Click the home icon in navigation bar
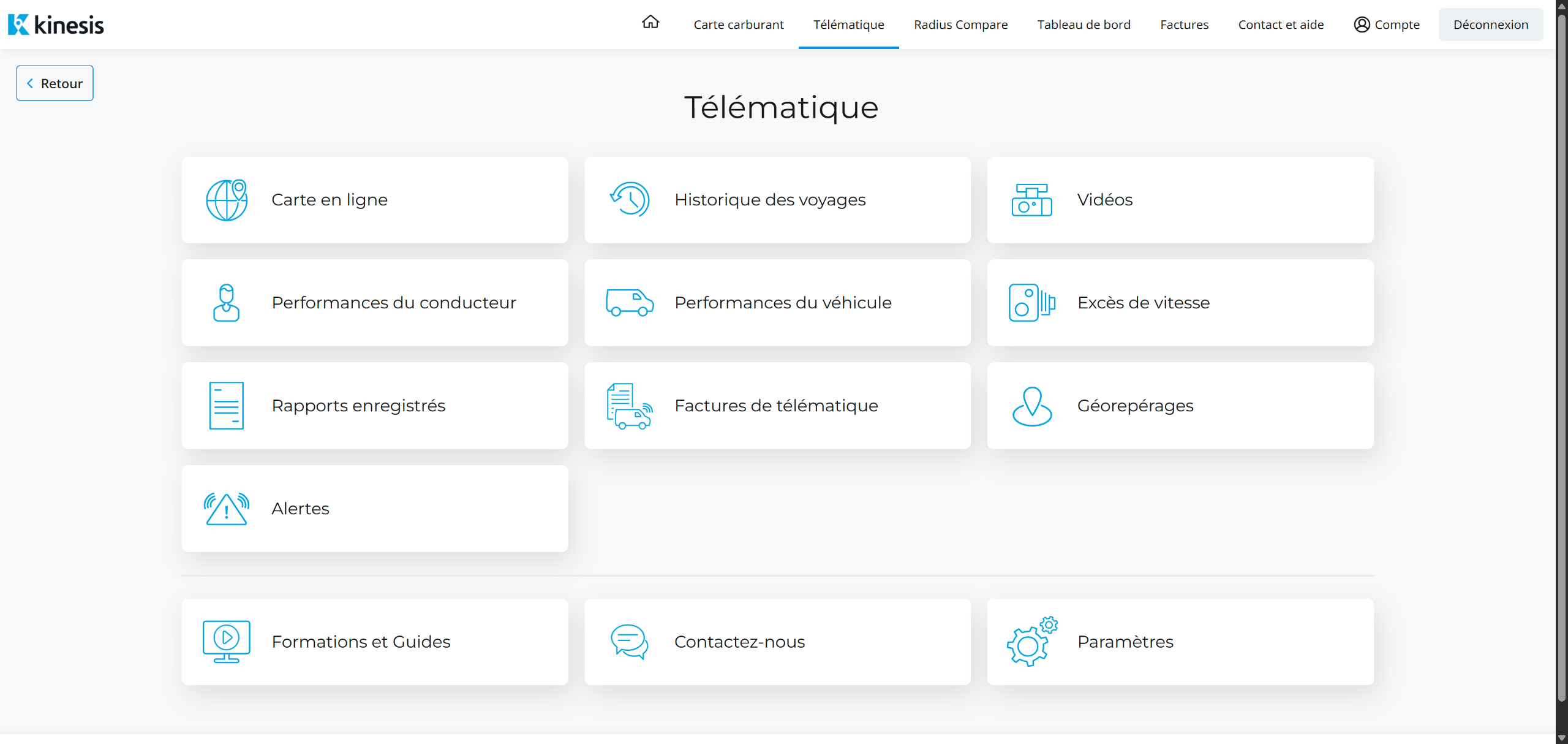1568x744 pixels. point(650,23)
